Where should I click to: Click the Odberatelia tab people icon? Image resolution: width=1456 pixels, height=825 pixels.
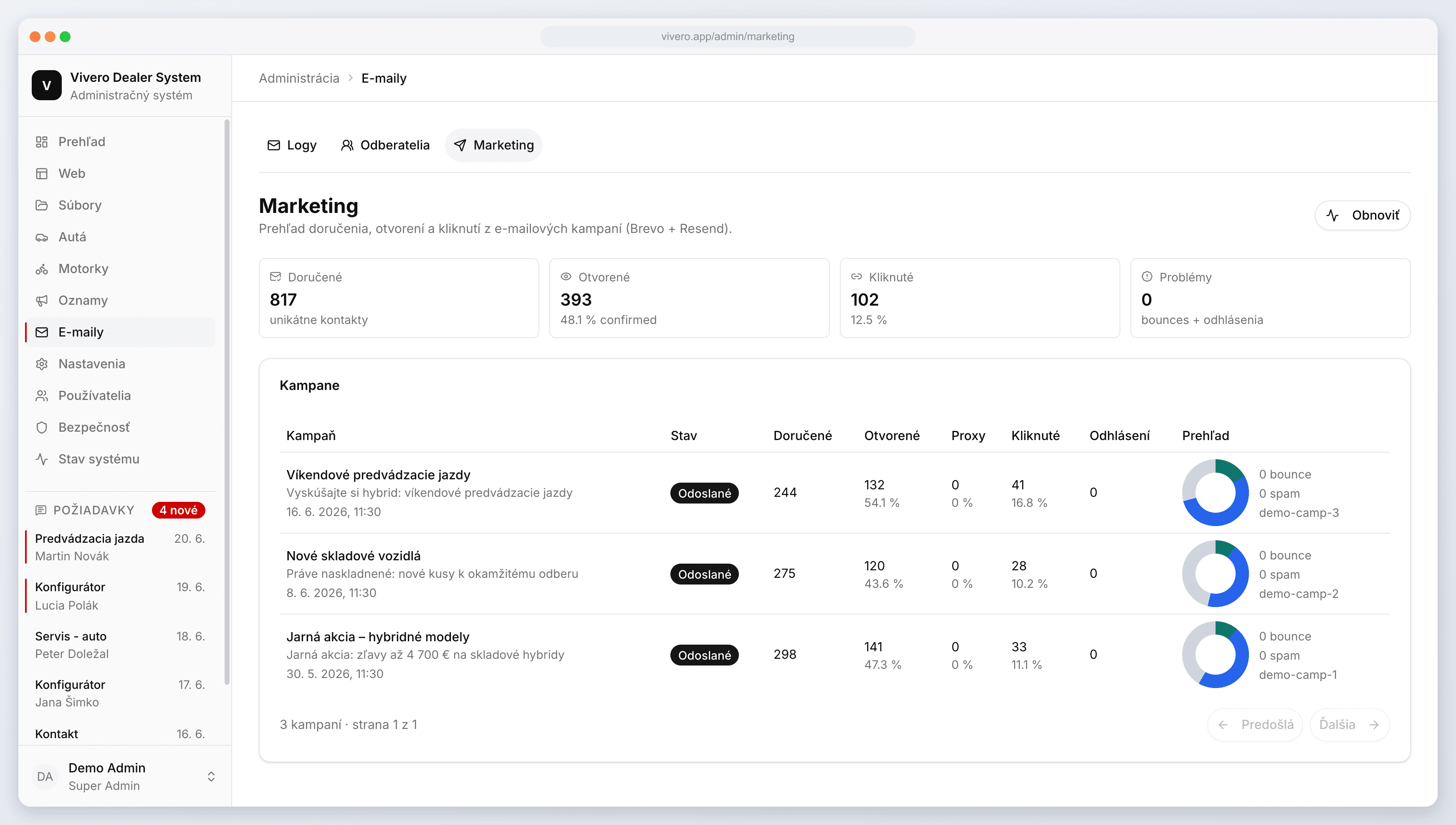(x=347, y=146)
